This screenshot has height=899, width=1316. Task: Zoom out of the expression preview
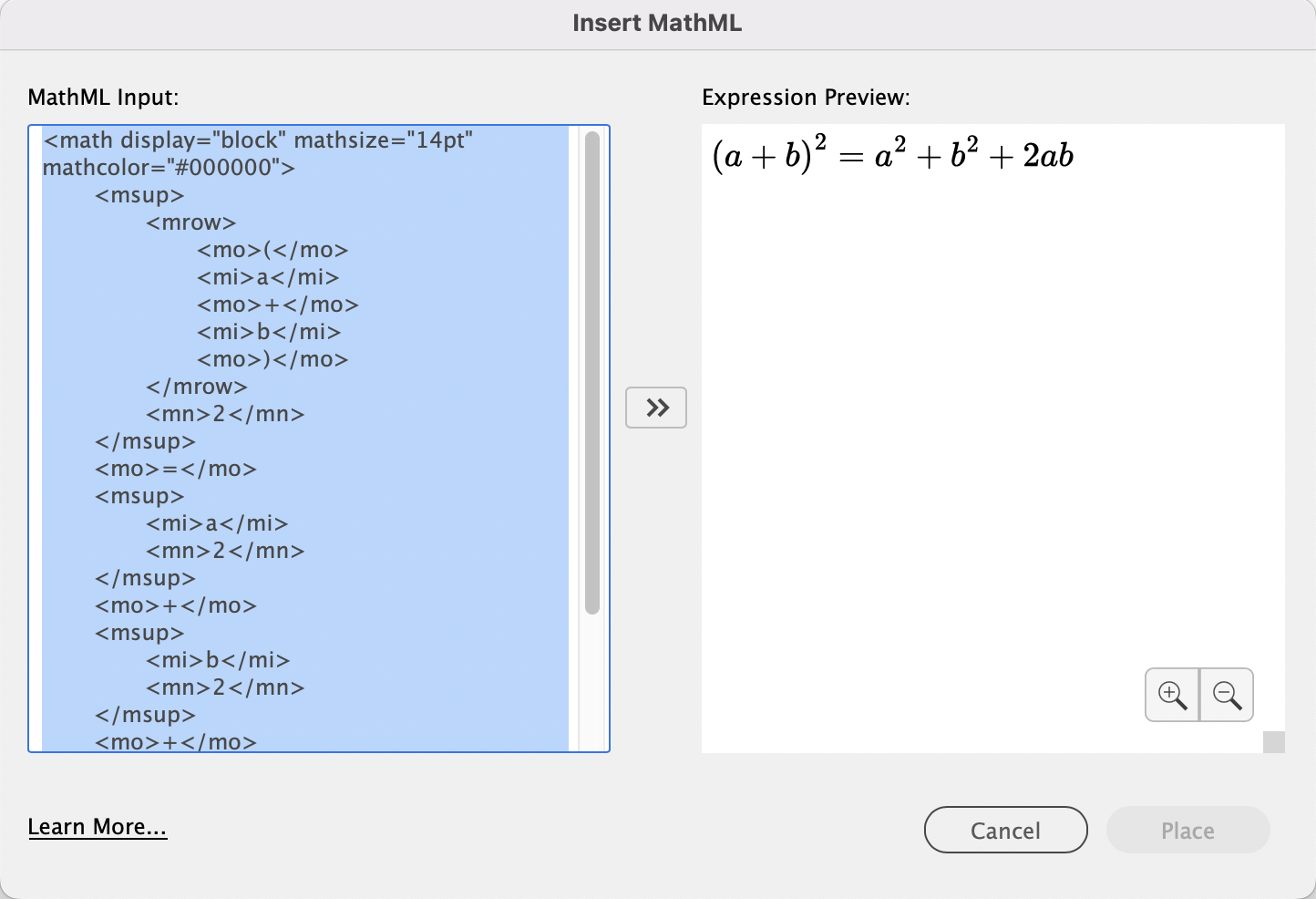[1227, 695]
